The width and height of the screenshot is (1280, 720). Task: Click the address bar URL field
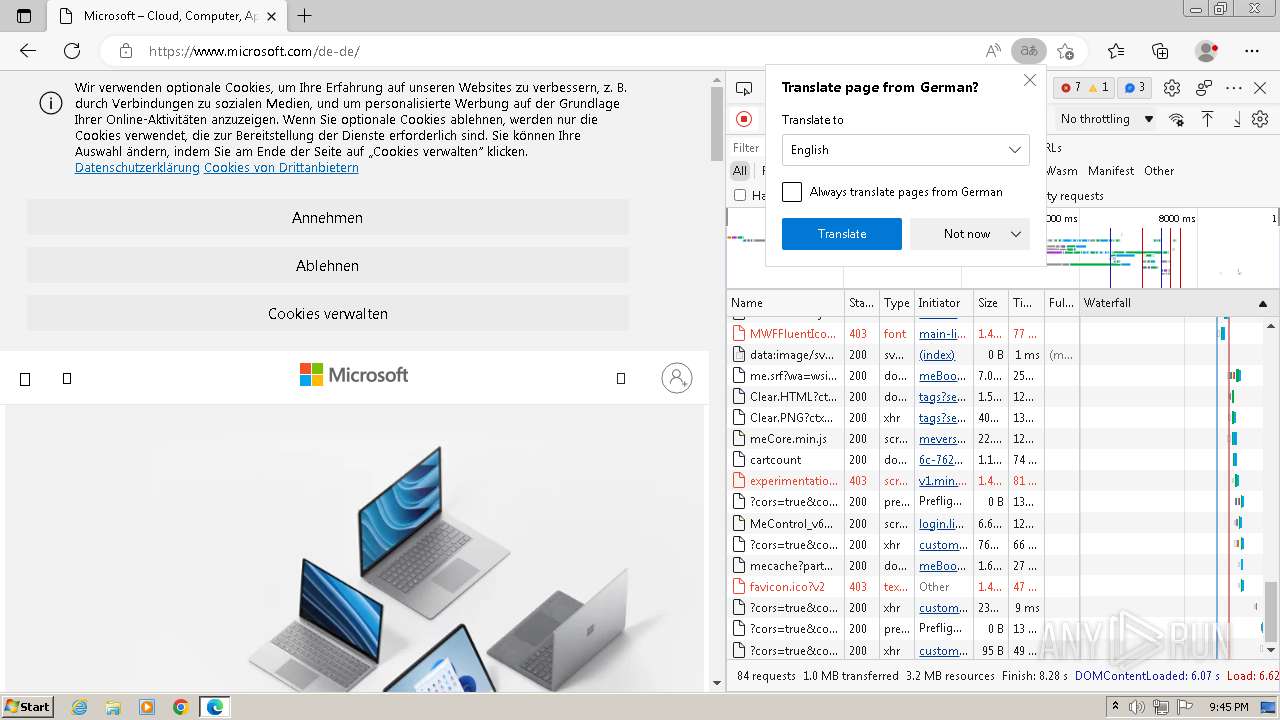tap(560, 51)
